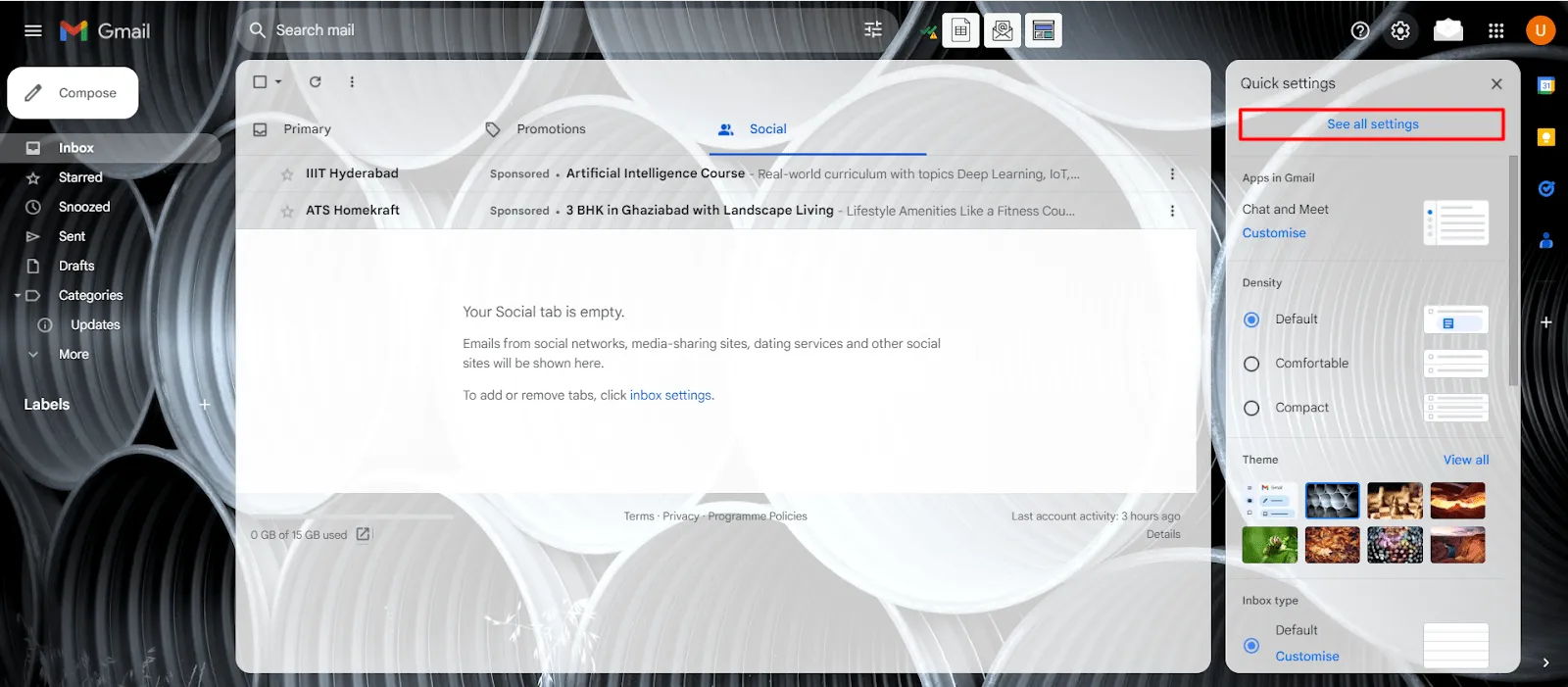Open Google Calendar in side panel
This screenshot has height=687, width=1568.
[x=1545, y=85]
